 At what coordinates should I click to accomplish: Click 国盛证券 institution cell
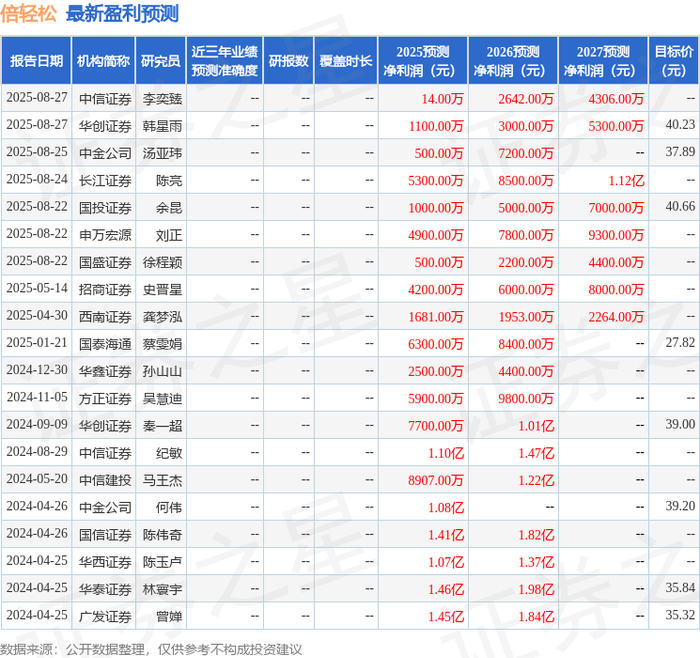pos(105,262)
